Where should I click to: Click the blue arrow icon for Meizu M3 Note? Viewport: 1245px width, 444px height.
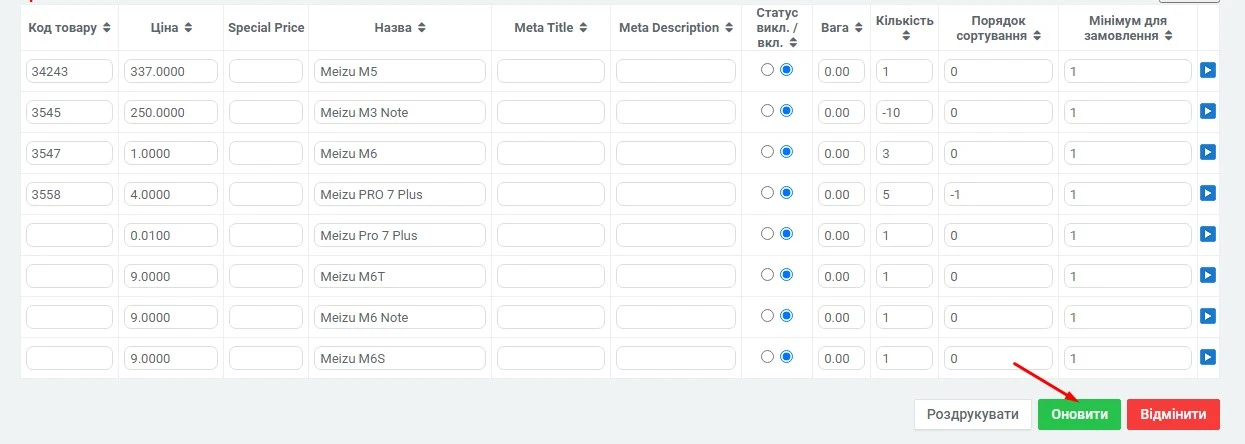pos(1208,112)
